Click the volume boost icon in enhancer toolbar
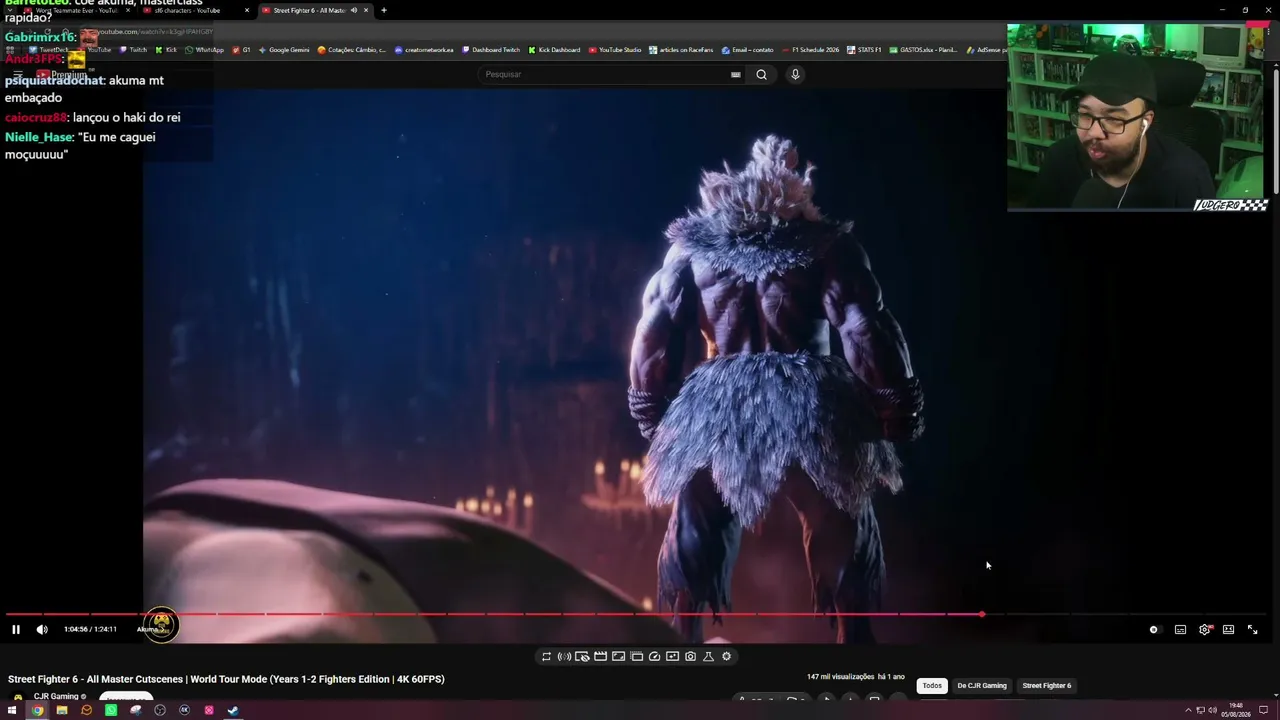The height and width of the screenshot is (720, 1280). tap(564, 657)
